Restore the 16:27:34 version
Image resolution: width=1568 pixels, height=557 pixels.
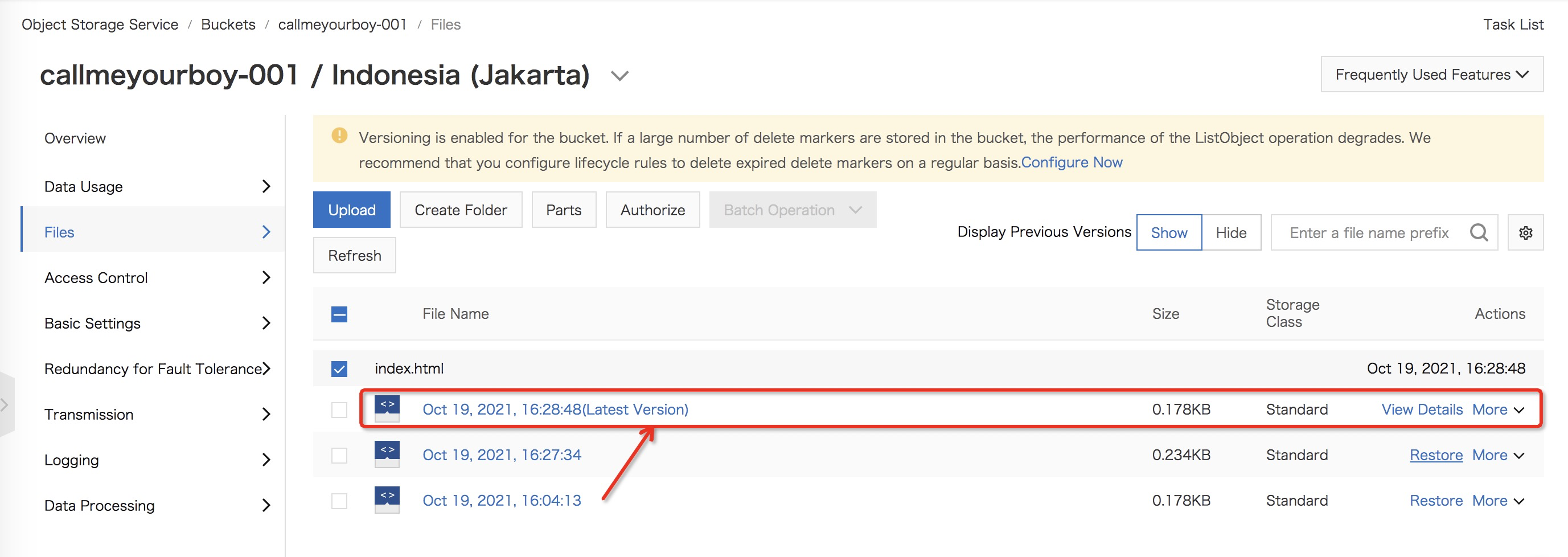pyautogui.click(x=1435, y=454)
